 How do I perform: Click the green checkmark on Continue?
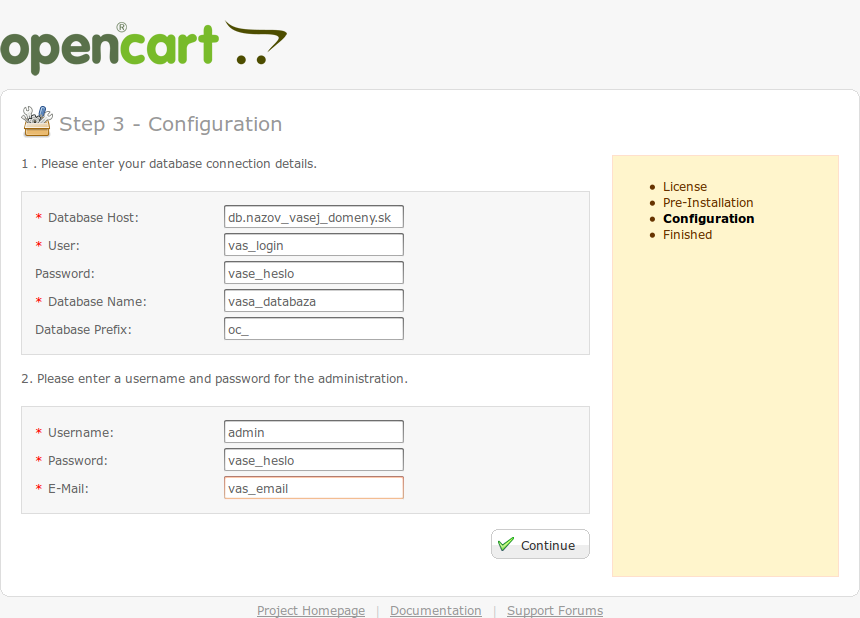pos(506,544)
